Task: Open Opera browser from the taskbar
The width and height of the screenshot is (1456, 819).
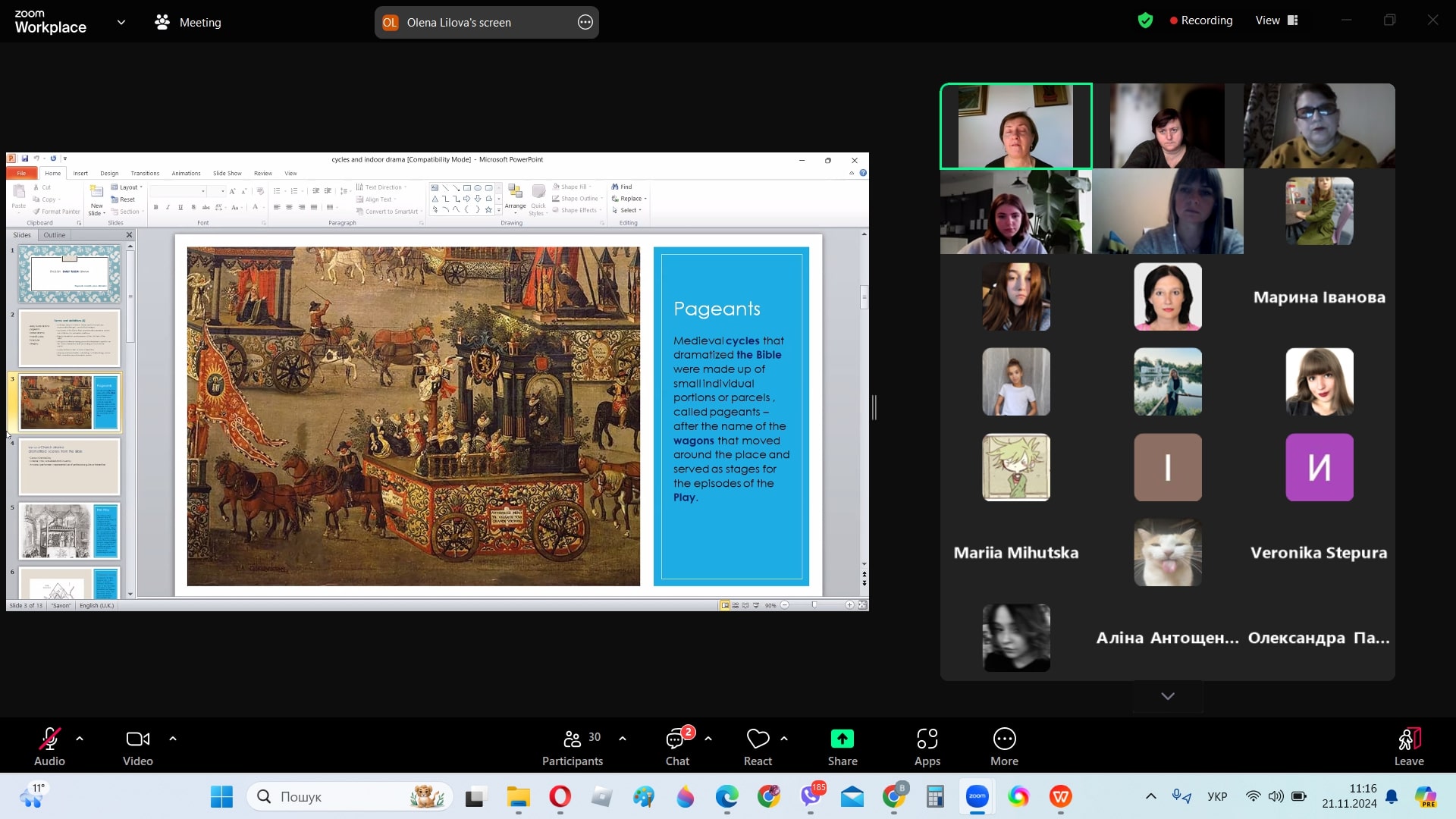Action: point(560,796)
